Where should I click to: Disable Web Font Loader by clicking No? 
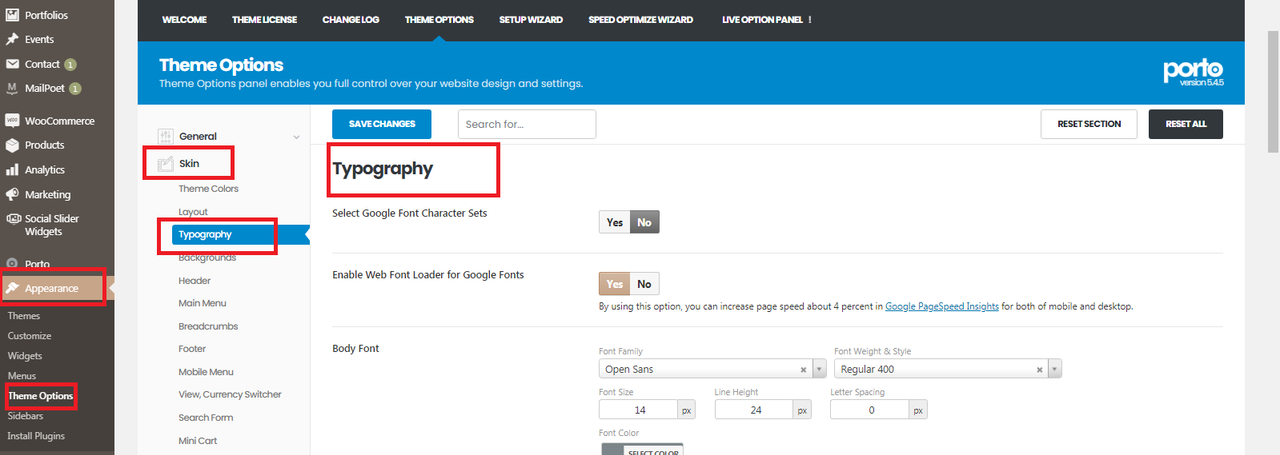click(x=644, y=284)
